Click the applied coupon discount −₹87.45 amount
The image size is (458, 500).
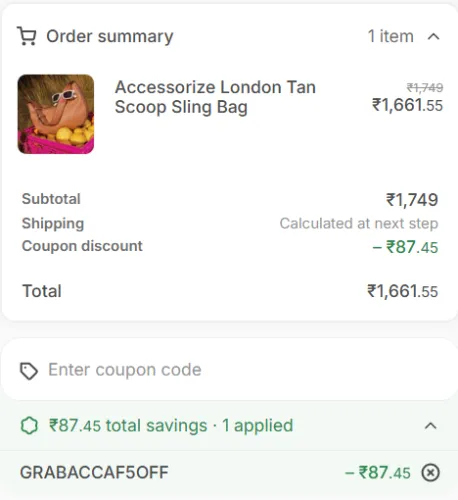[x=378, y=473]
